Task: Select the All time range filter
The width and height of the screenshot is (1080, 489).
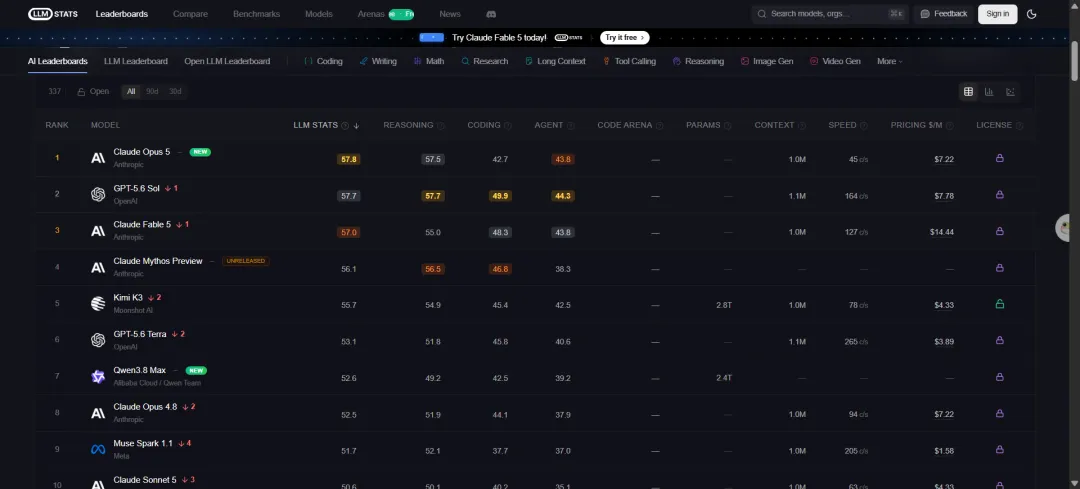Action: (131, 92)
